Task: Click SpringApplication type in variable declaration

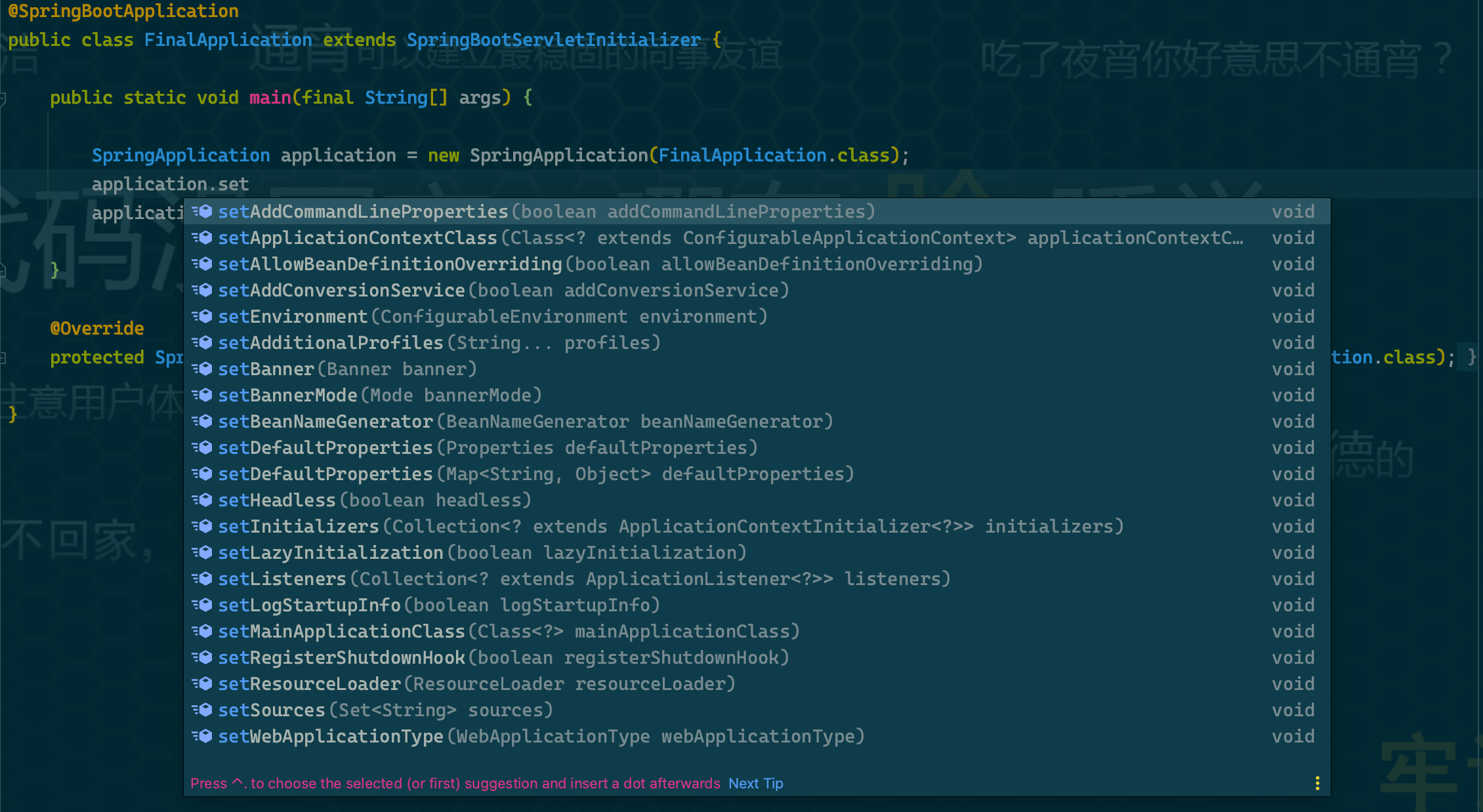Action: (181, 155)
